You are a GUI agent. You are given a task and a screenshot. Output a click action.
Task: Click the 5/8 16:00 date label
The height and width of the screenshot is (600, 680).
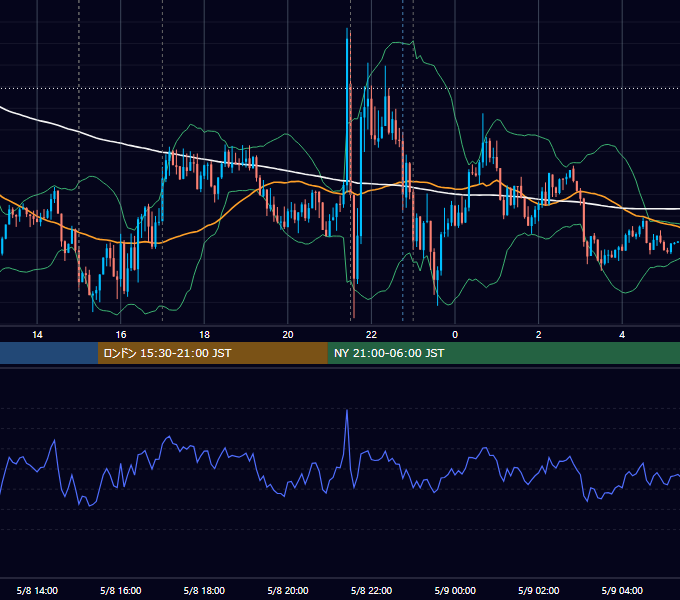pos(121,590)
